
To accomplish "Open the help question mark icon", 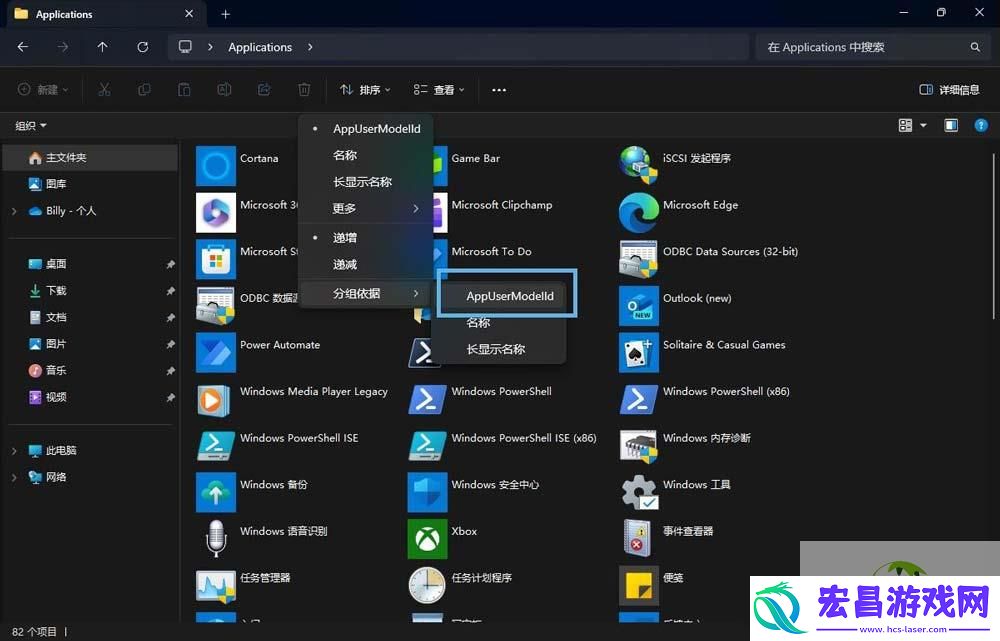I will [x=981, y=125].
